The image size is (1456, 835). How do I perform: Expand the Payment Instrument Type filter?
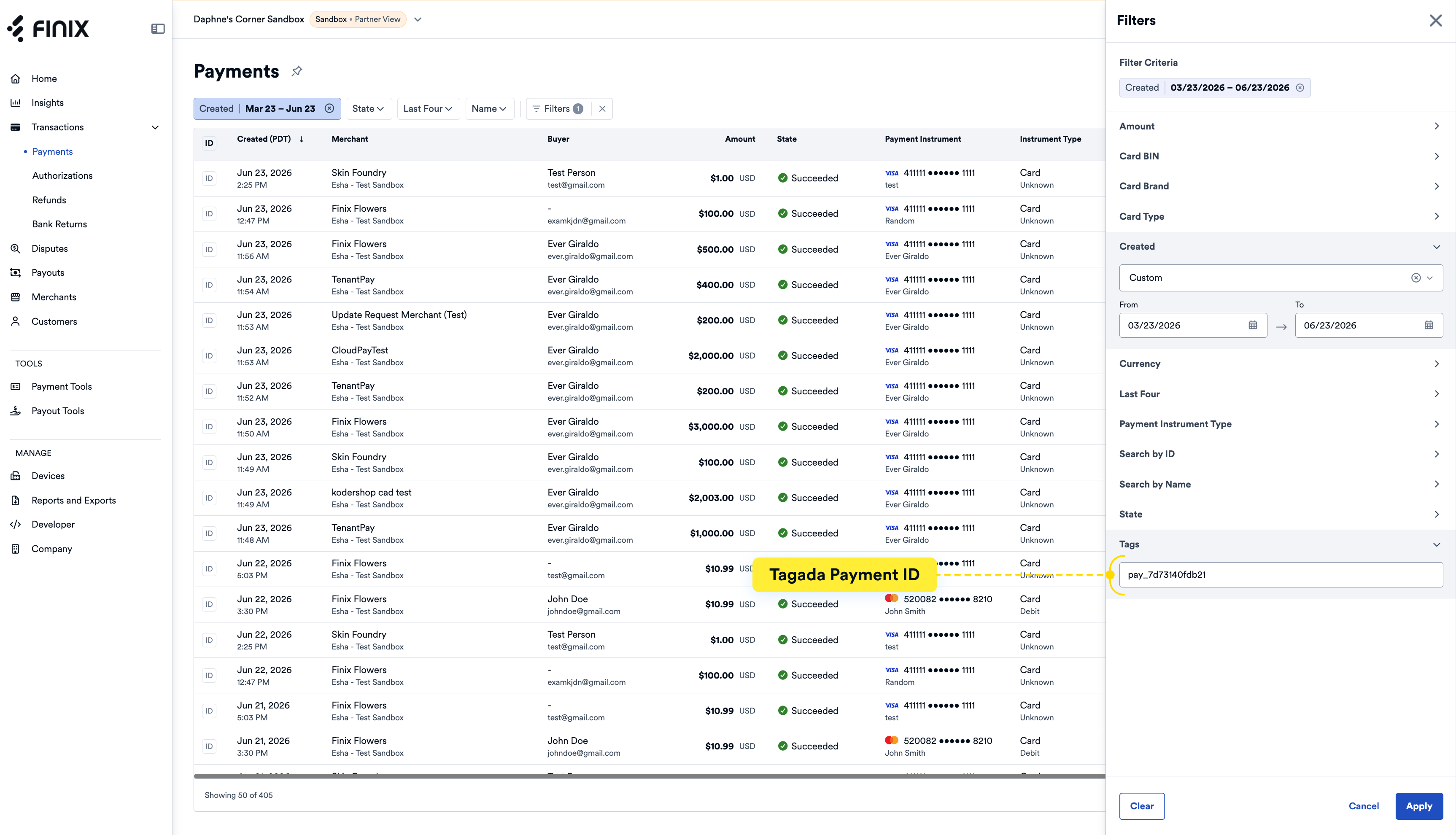click(x=1280, y=424)
